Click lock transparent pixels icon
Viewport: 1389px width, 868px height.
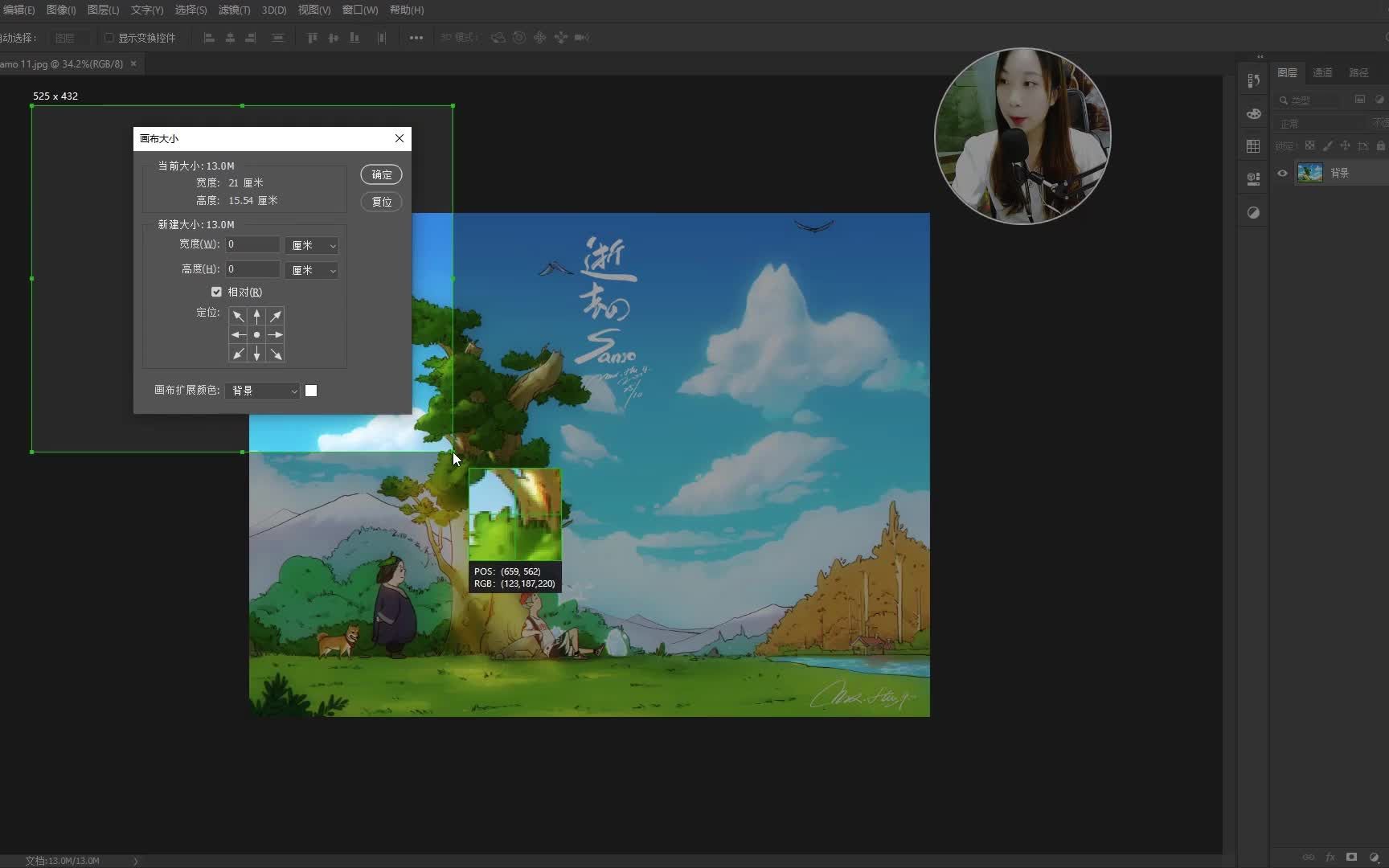pos(1309,146)
